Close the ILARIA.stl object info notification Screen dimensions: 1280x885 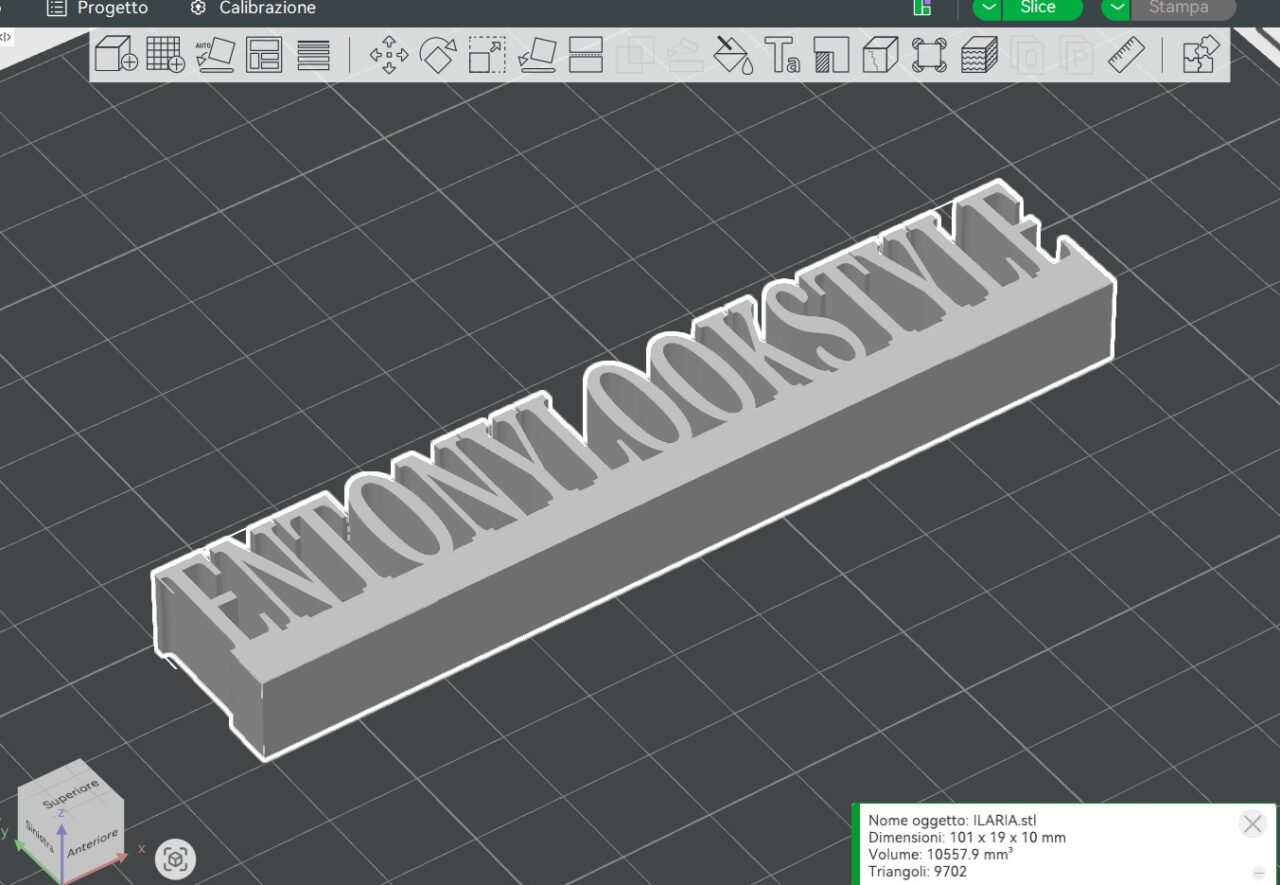coord(1252,824)
